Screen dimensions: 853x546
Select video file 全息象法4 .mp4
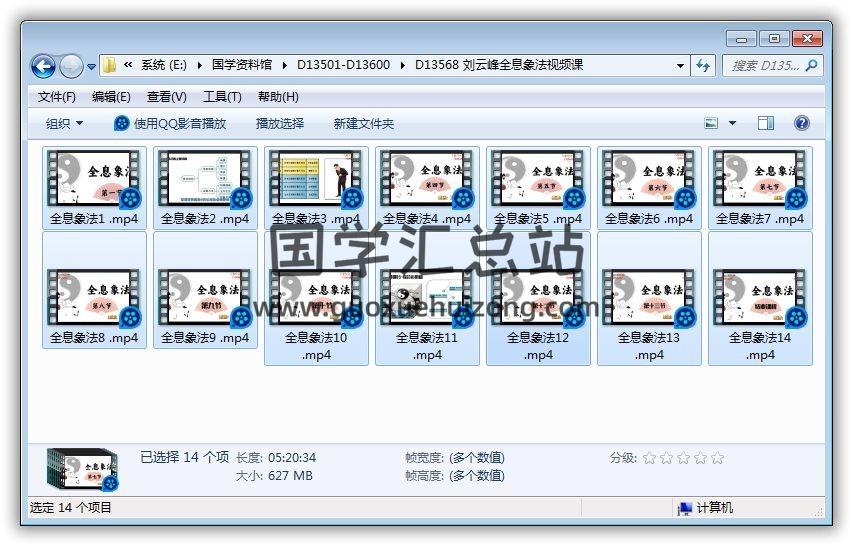[427, 188]
